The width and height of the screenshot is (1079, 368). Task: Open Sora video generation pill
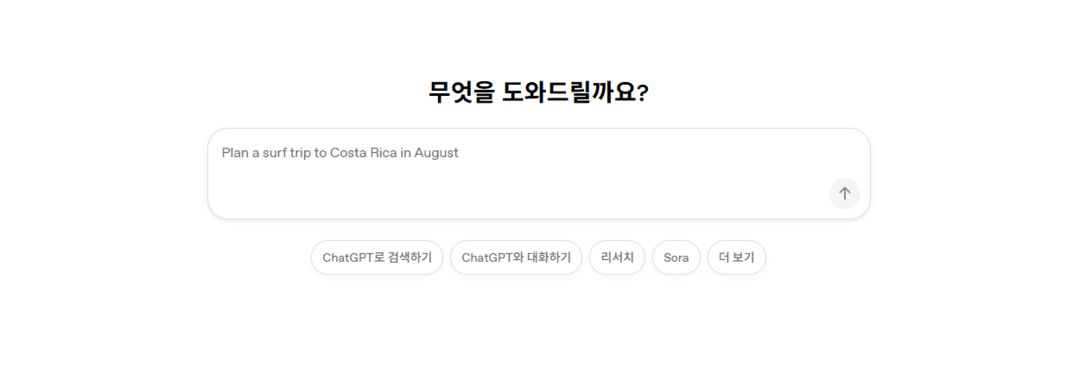676,257
